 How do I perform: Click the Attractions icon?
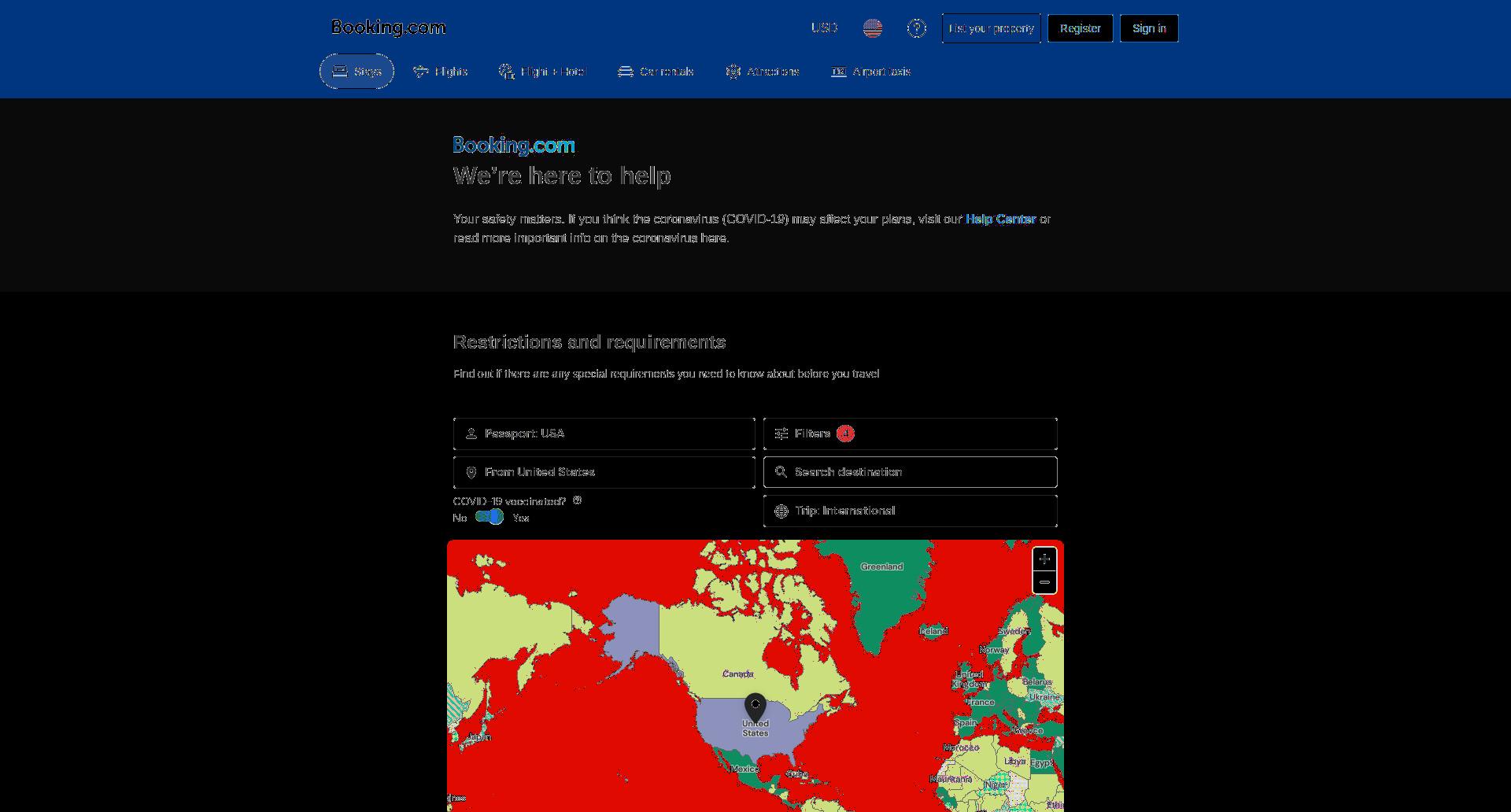point(733,72)
